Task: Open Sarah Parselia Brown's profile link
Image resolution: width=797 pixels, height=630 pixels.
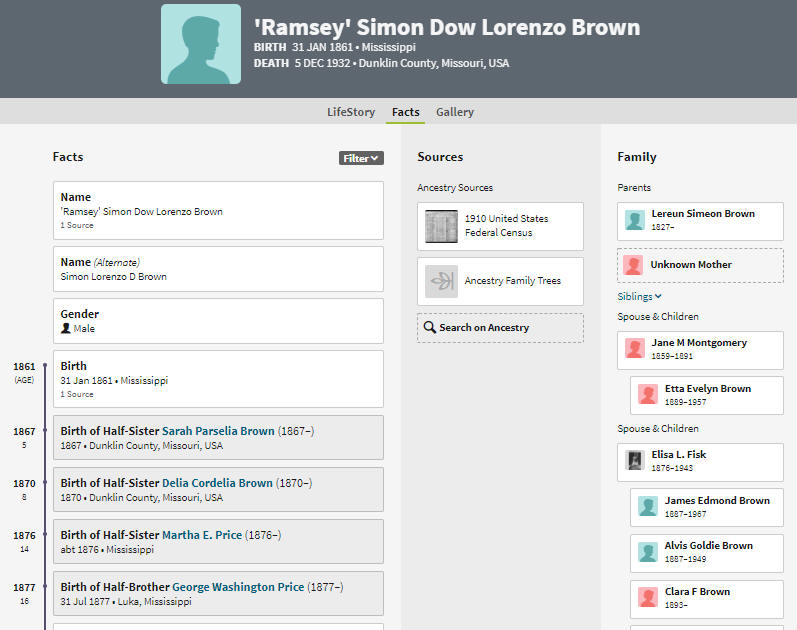Action: point(218,431)
